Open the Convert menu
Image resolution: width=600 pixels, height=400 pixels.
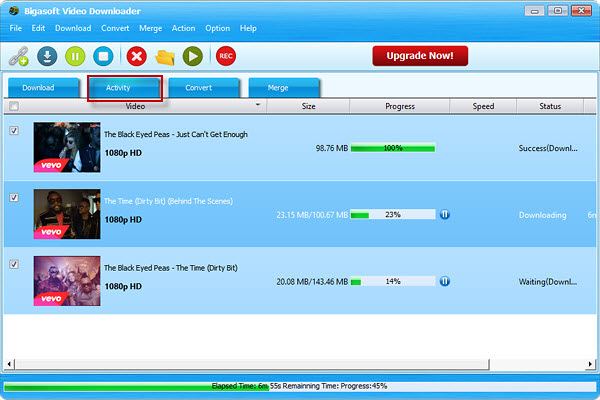point(115,28)
